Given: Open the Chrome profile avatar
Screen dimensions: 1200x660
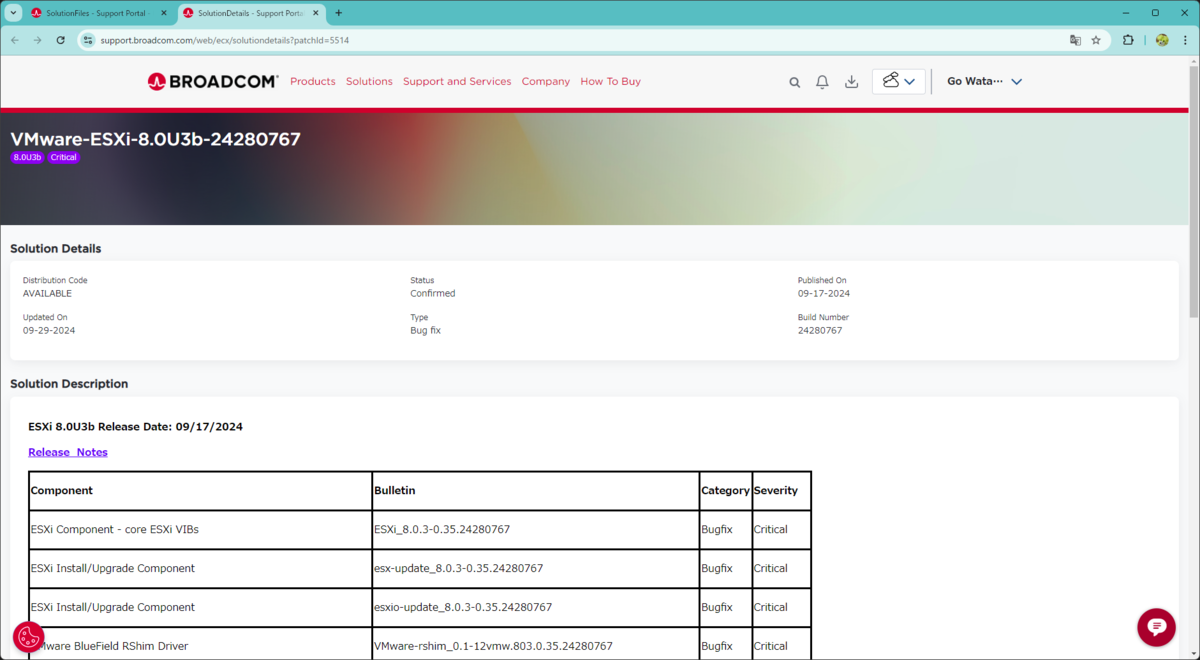Looking at the screenshot, I should (x=1162, y=40).
